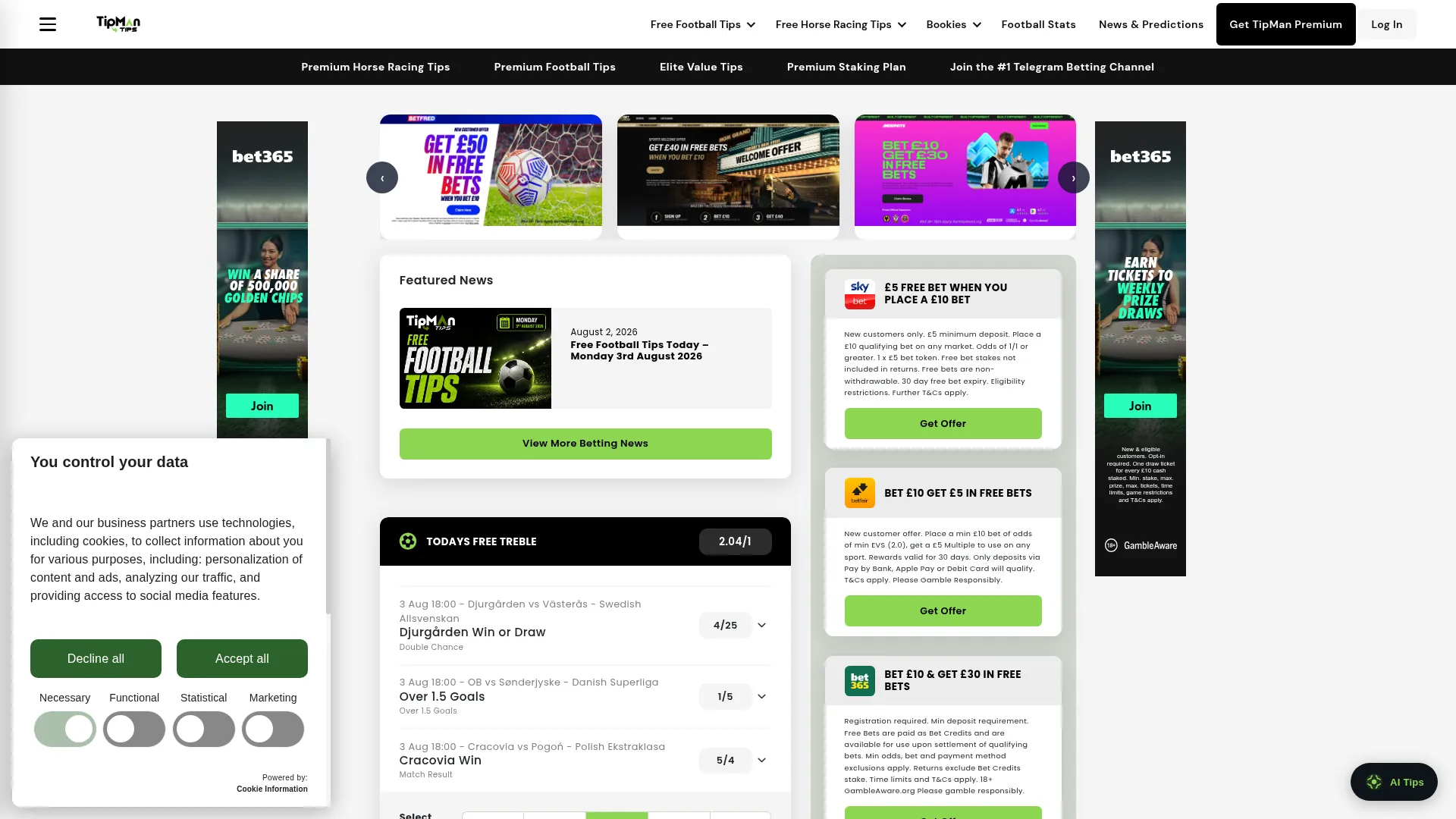Show next offer with right carousel arrow
Image resolution: width=1456 pixels, height=819 pixels.
[x=1074, y=177]
